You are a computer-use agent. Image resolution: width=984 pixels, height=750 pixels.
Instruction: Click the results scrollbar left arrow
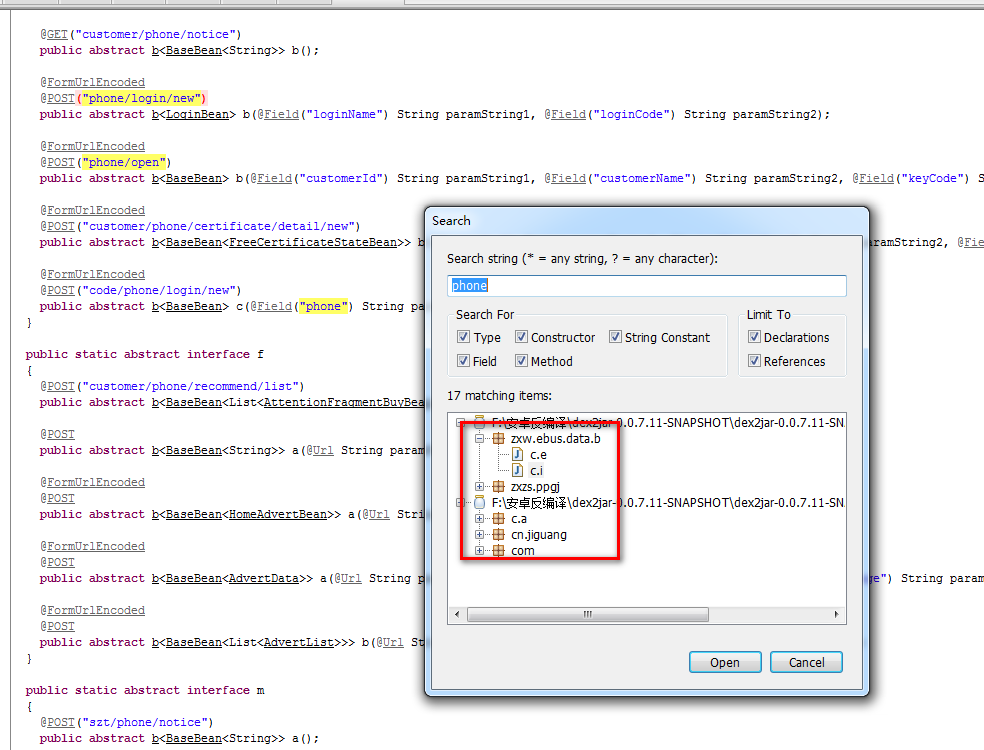(x=457, y=614)
